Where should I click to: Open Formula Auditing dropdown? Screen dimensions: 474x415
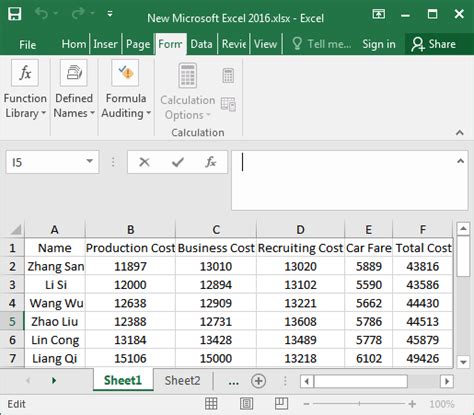126,90
